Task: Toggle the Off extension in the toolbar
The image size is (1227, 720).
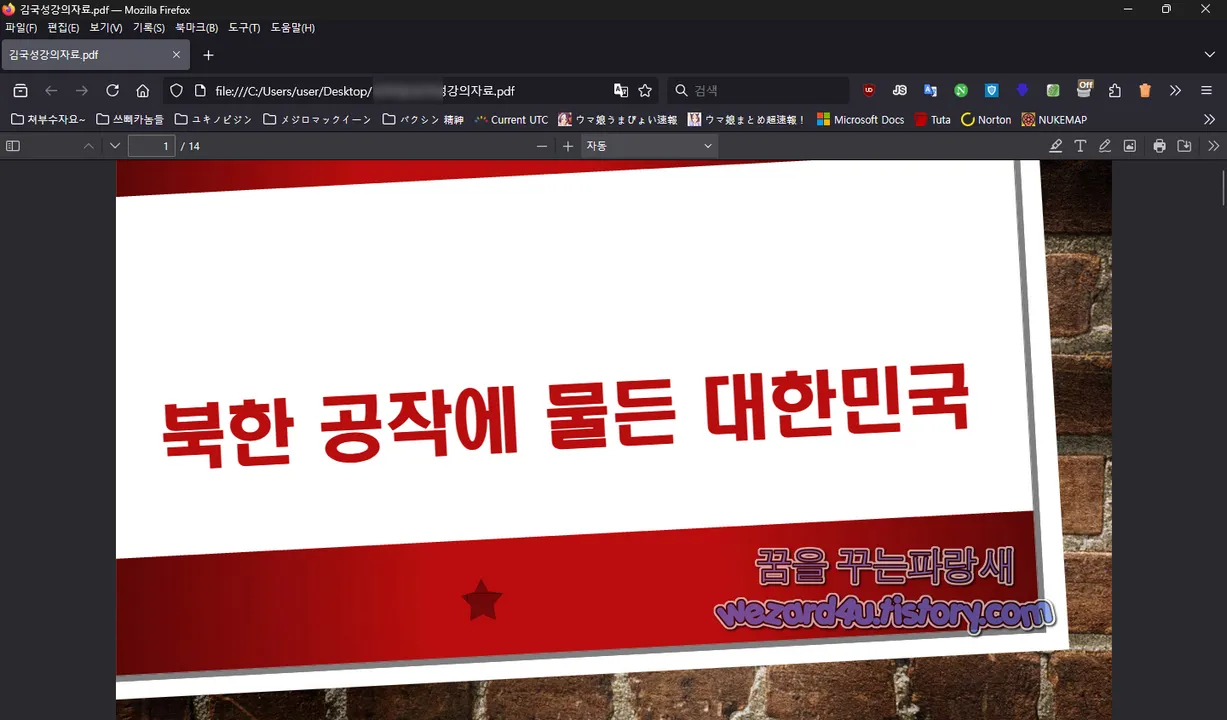Action: pyautogui.click(x=1084, y=88)
